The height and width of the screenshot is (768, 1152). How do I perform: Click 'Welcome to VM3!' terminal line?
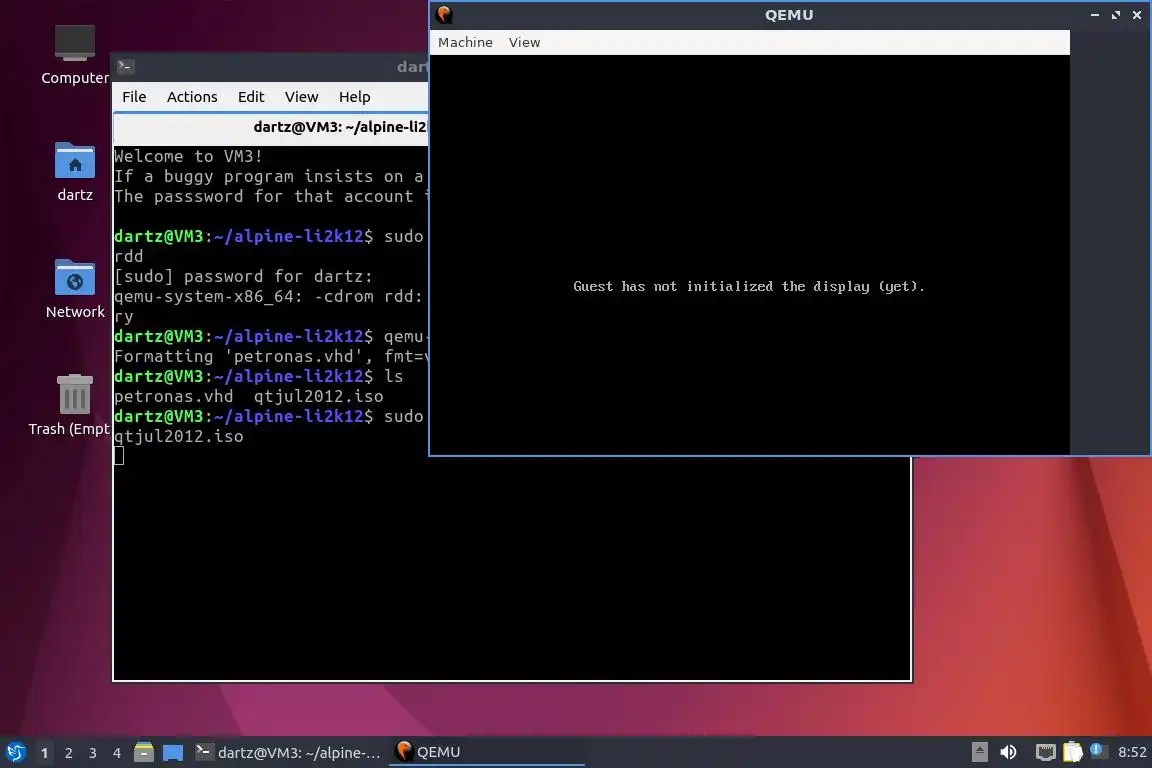pyautogui.click(x=188, y=157)
